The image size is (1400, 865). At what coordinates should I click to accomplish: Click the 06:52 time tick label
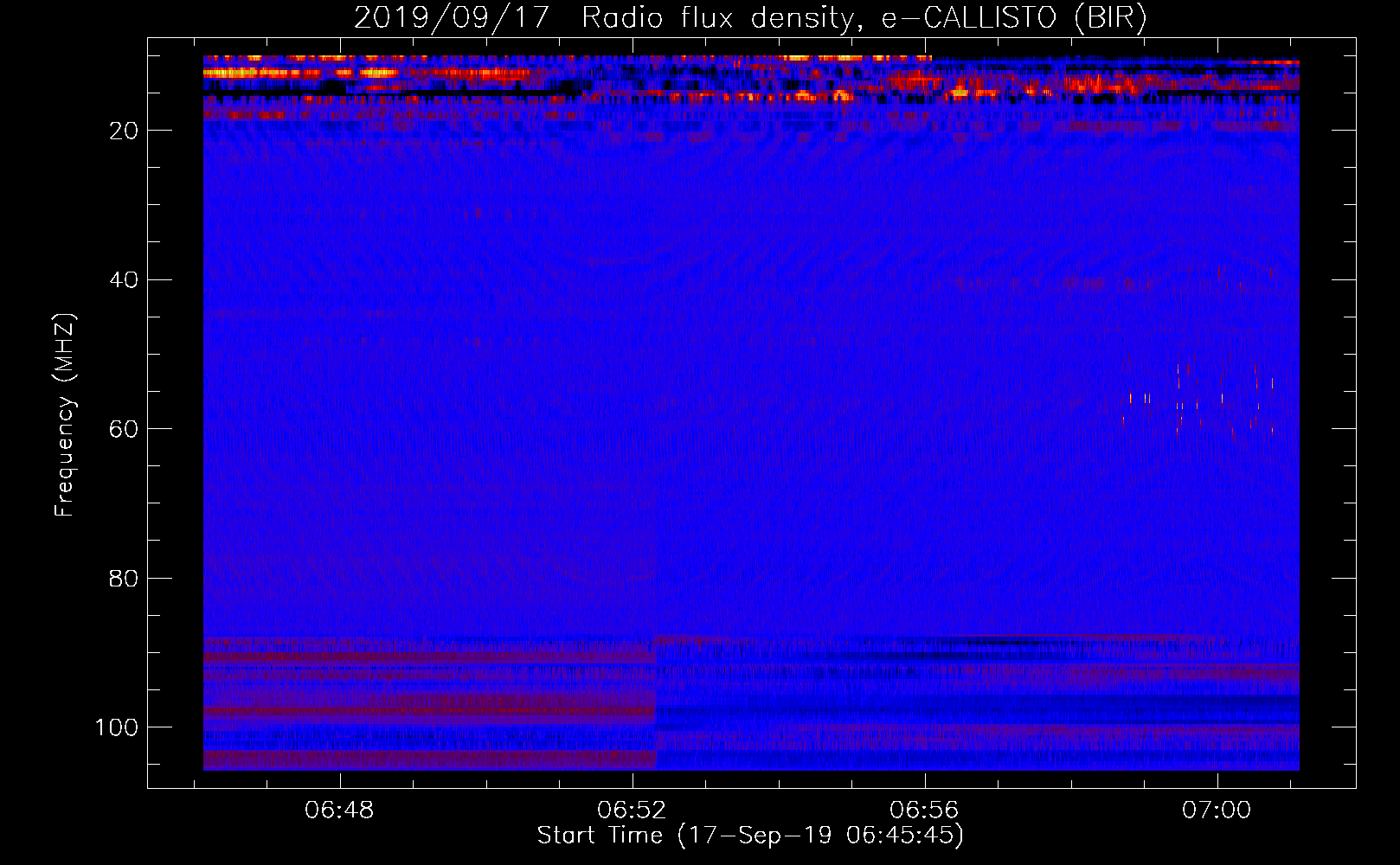[x=633, y=811]
